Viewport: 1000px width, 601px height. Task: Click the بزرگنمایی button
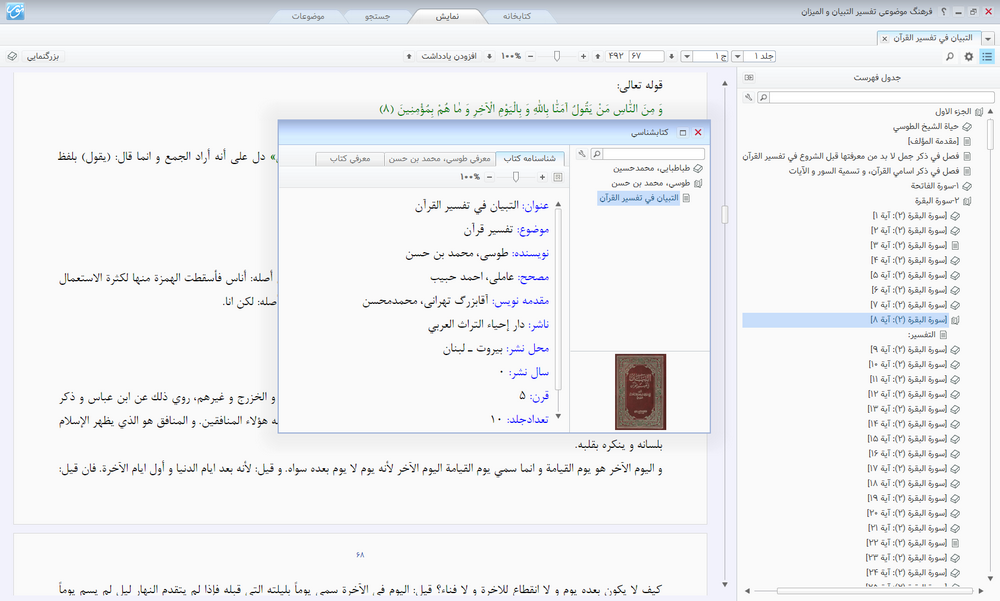click(43, 56)
